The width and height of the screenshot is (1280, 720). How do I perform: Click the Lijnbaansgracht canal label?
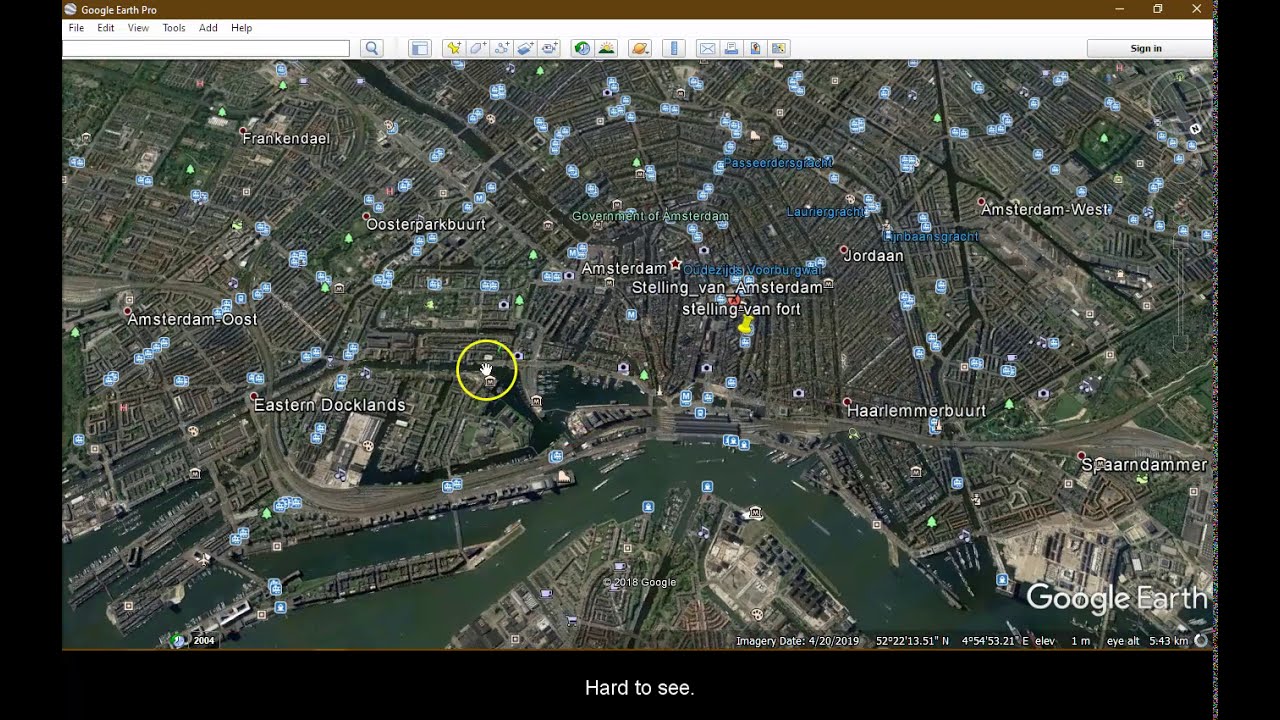(x=932, y=237)
